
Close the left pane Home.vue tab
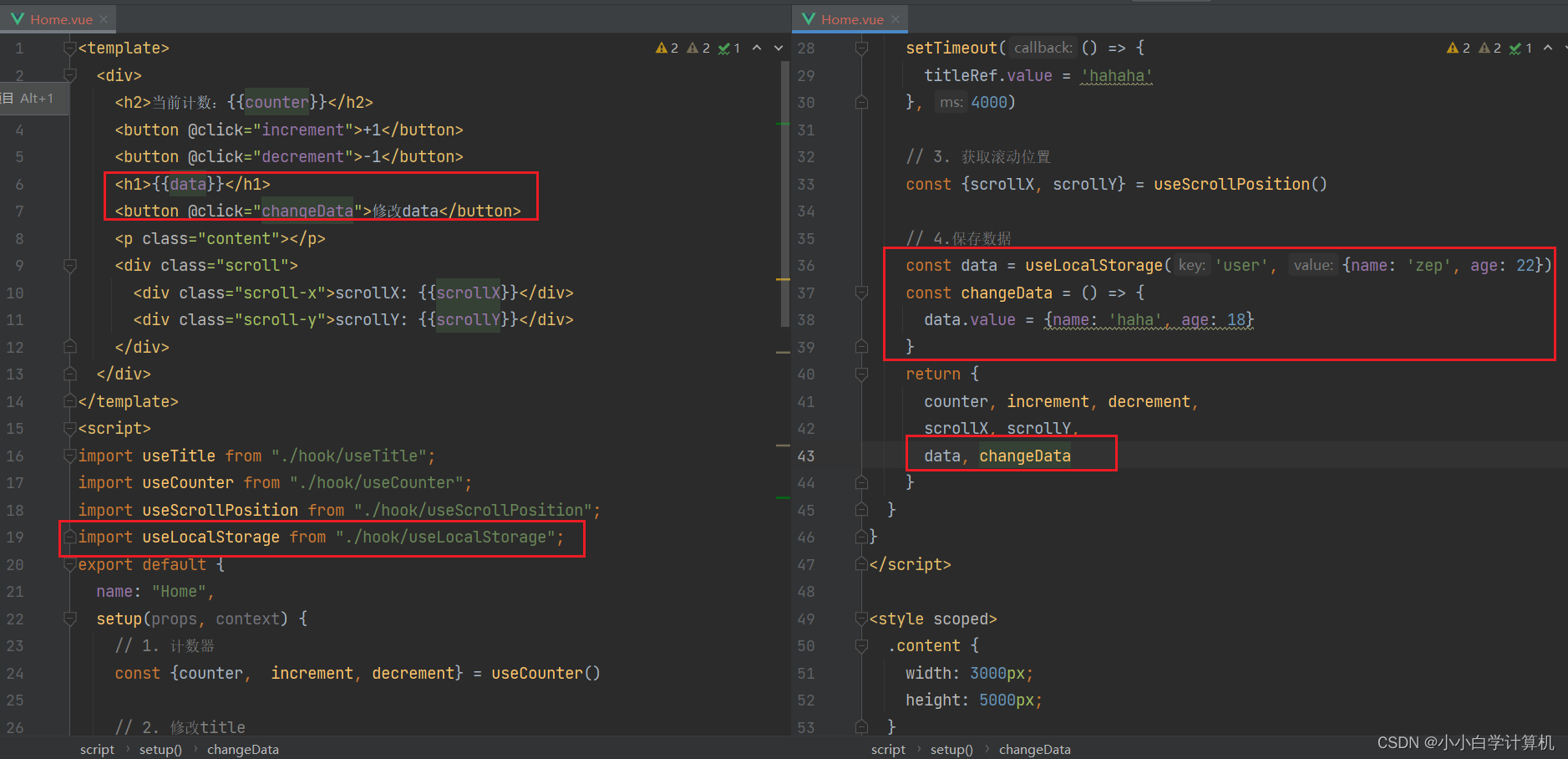point(104,19)
